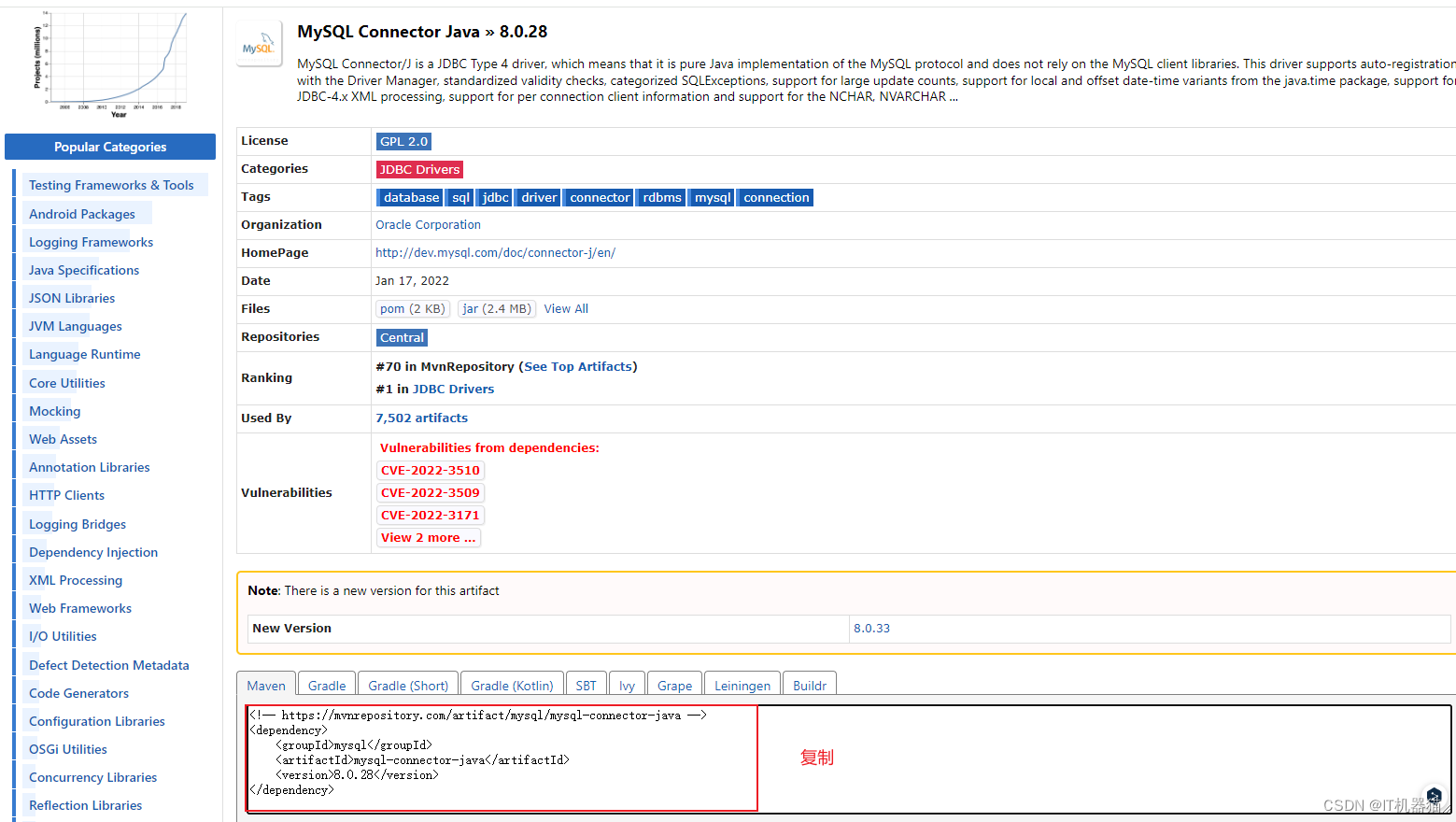The width and height of the screenshot is (1456, 822).
Task: Switch to the Gradle tab
Action: coord(327,685)
